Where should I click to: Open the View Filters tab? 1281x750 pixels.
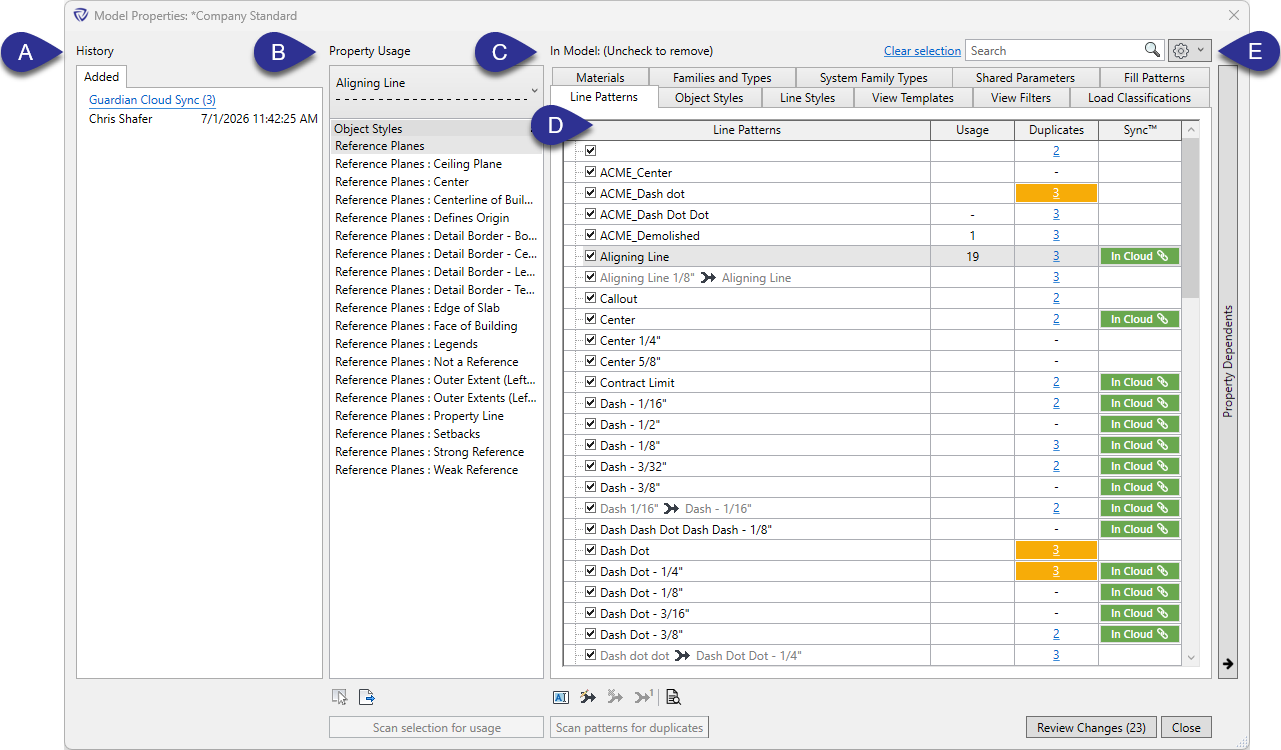click(x=1020, y=98)
